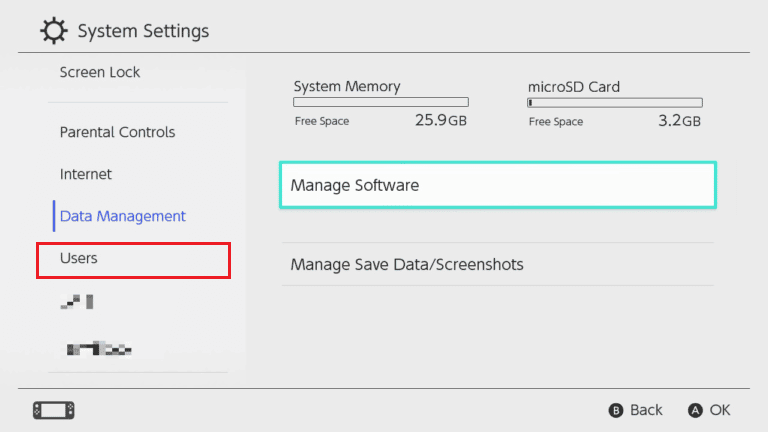Click the 25.9GB free space value
Image resolution: width=768 pixels, height=432 pixels.
click(x=440, y=121)
